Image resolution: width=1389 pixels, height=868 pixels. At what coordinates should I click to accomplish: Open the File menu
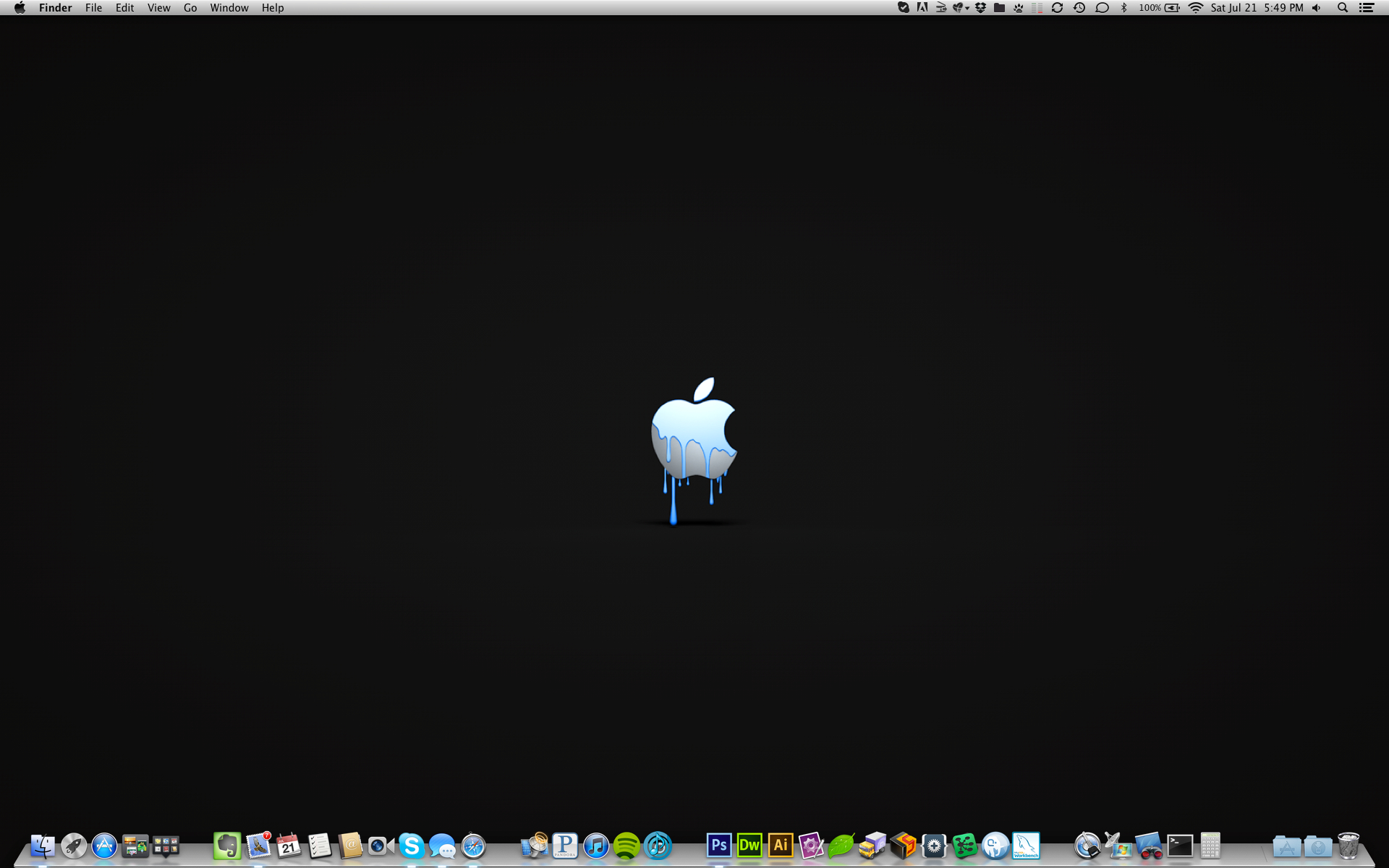(x=93, y=7)
